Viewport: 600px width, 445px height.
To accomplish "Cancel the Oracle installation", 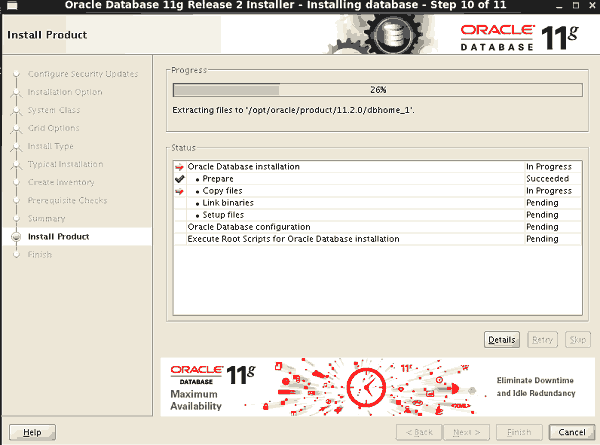I will point(572,432).
